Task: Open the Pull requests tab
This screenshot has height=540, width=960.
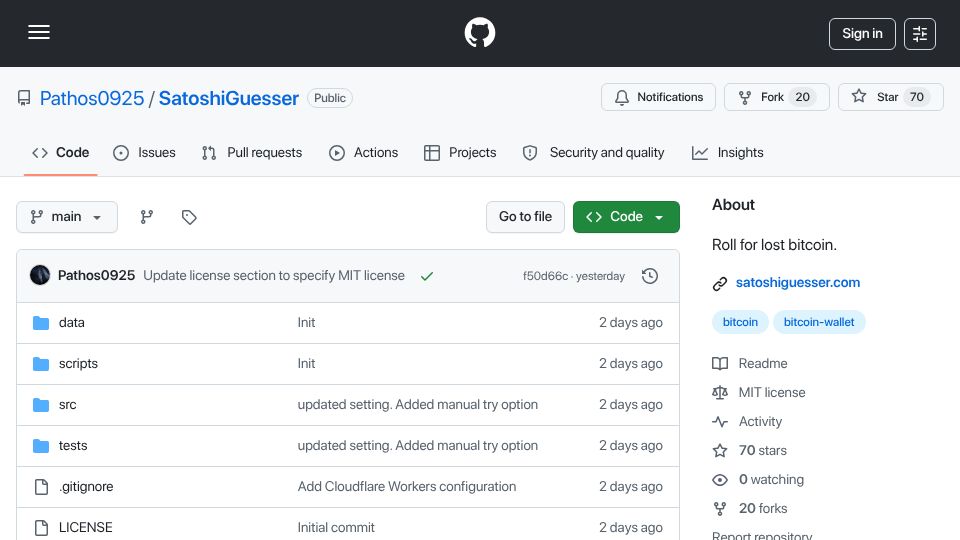Action: click(x=252, y=152)
